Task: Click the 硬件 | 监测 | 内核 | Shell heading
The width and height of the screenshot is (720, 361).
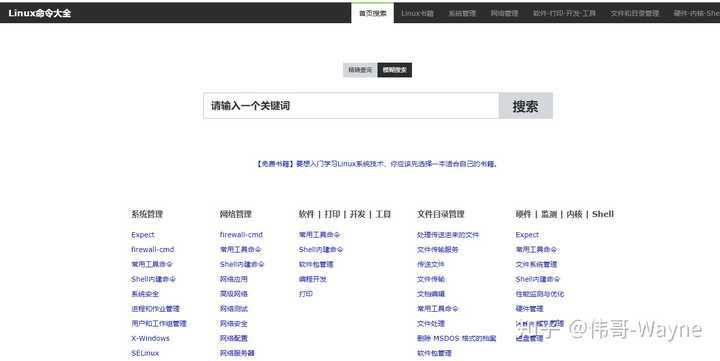Action: [x=565, y=214]
